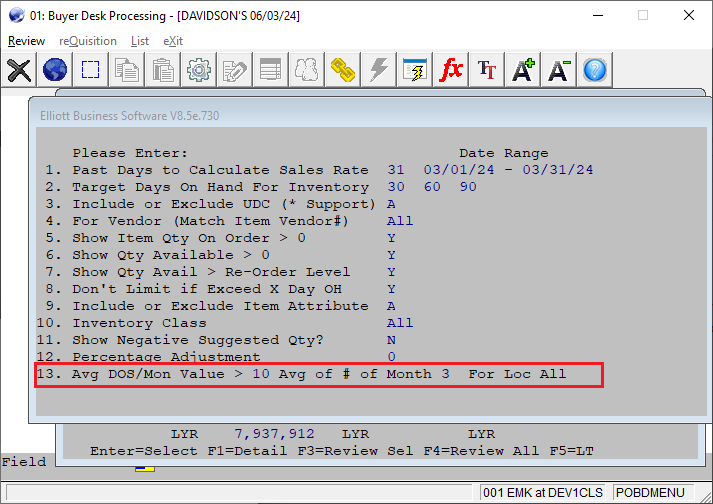Click Avg DOS/Mon Value 10 field
This screenshot has width=713, height=504.
click(261, 374)
